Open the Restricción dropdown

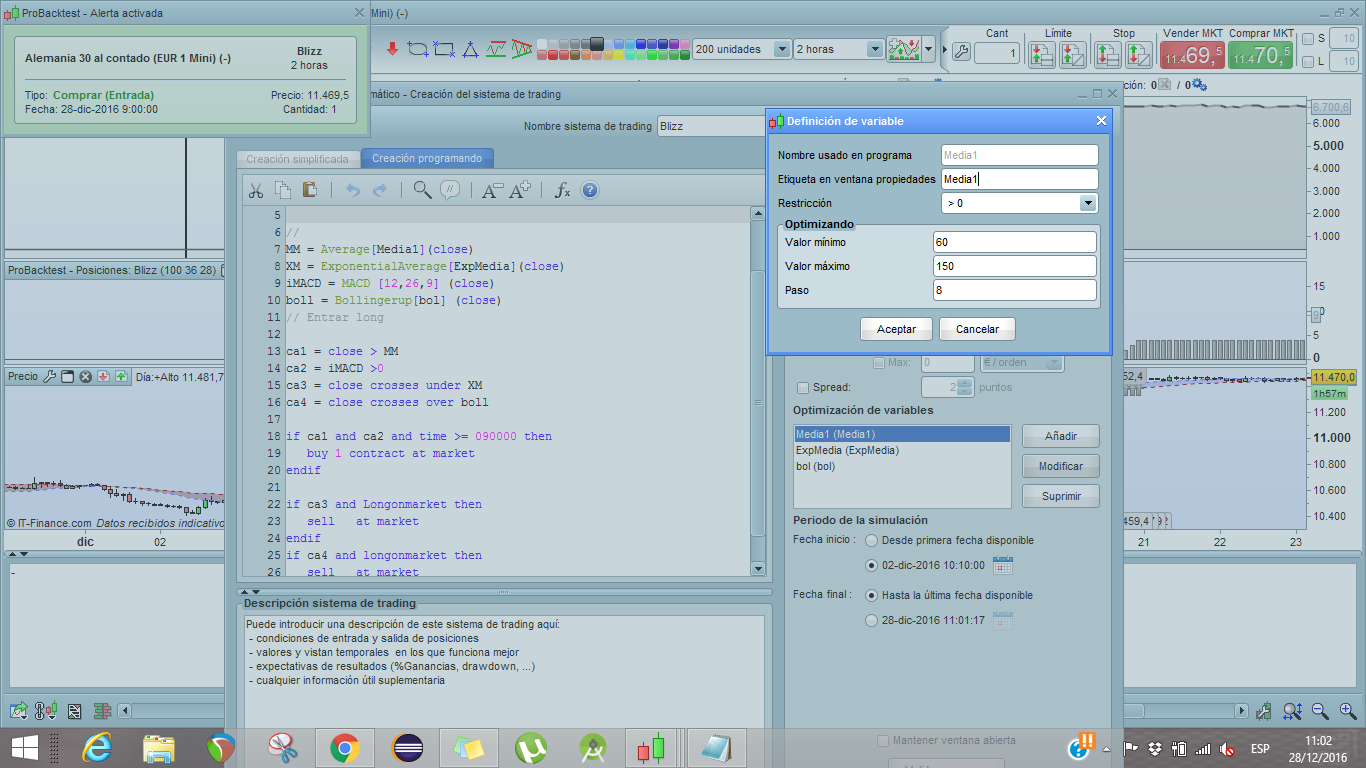[x=1088, y=203]
